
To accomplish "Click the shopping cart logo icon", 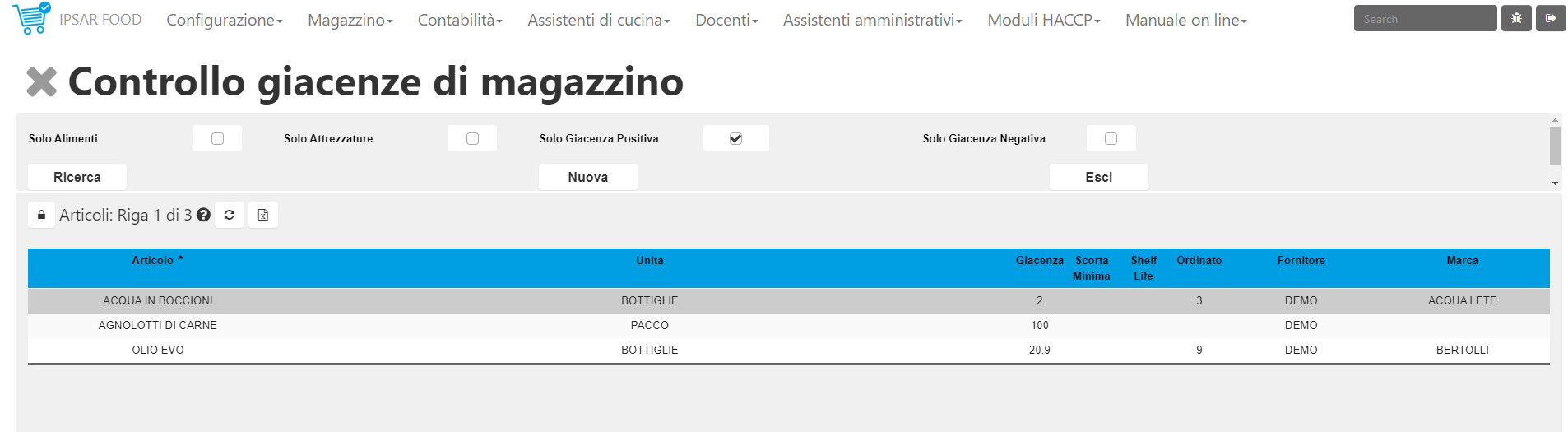I will (x=31, y=18).
